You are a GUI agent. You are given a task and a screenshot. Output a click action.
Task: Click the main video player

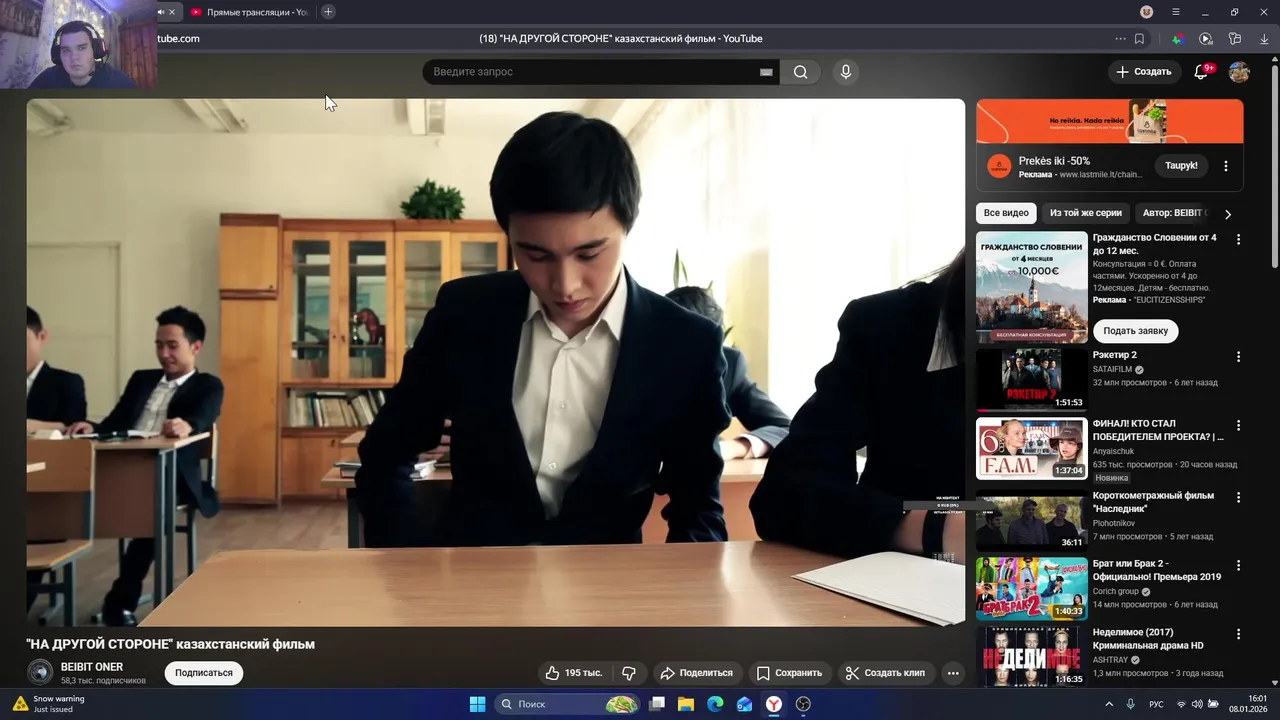pyautogui.click(x=496, y=362)
